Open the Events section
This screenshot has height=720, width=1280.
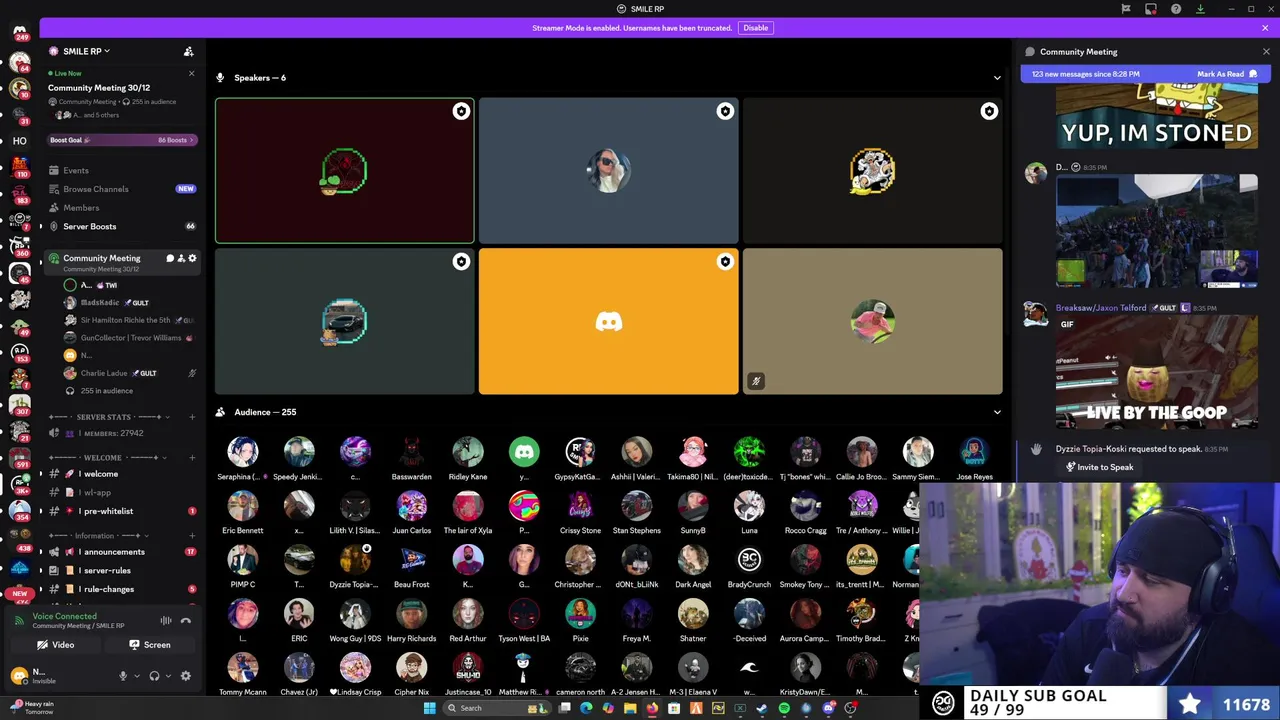(76, 170)
